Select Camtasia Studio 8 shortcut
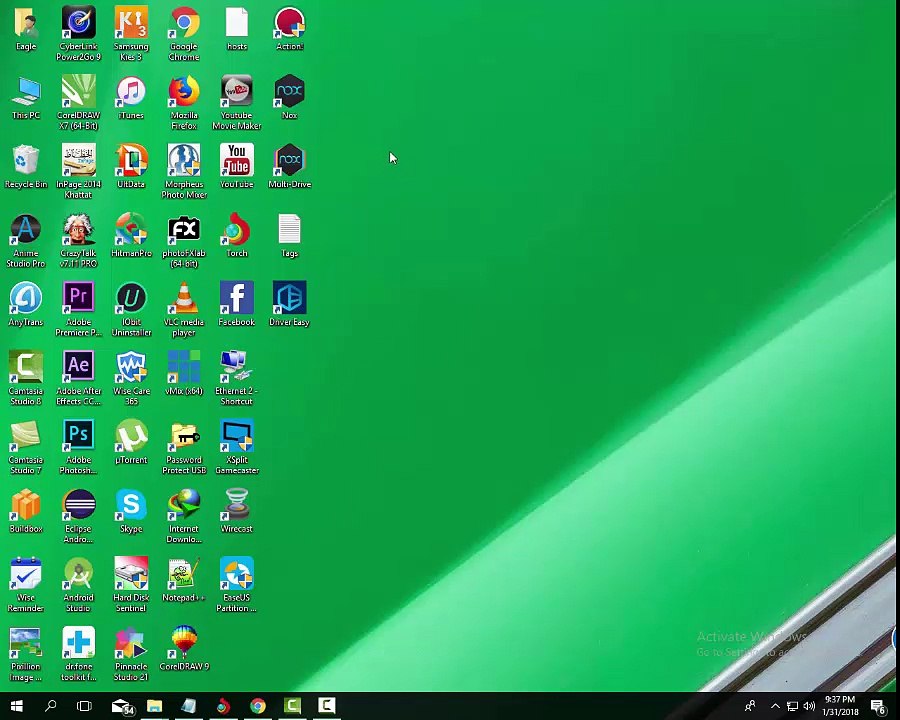900x720 pixels. pos(26,367)
